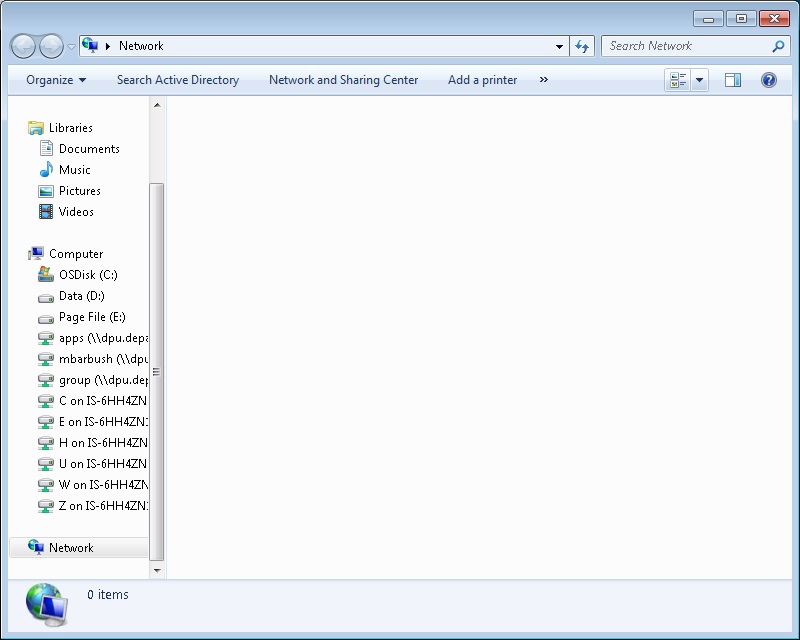Select Libraries in navigation pane
This screenshot has width=800, height=640.
(70, 128)
